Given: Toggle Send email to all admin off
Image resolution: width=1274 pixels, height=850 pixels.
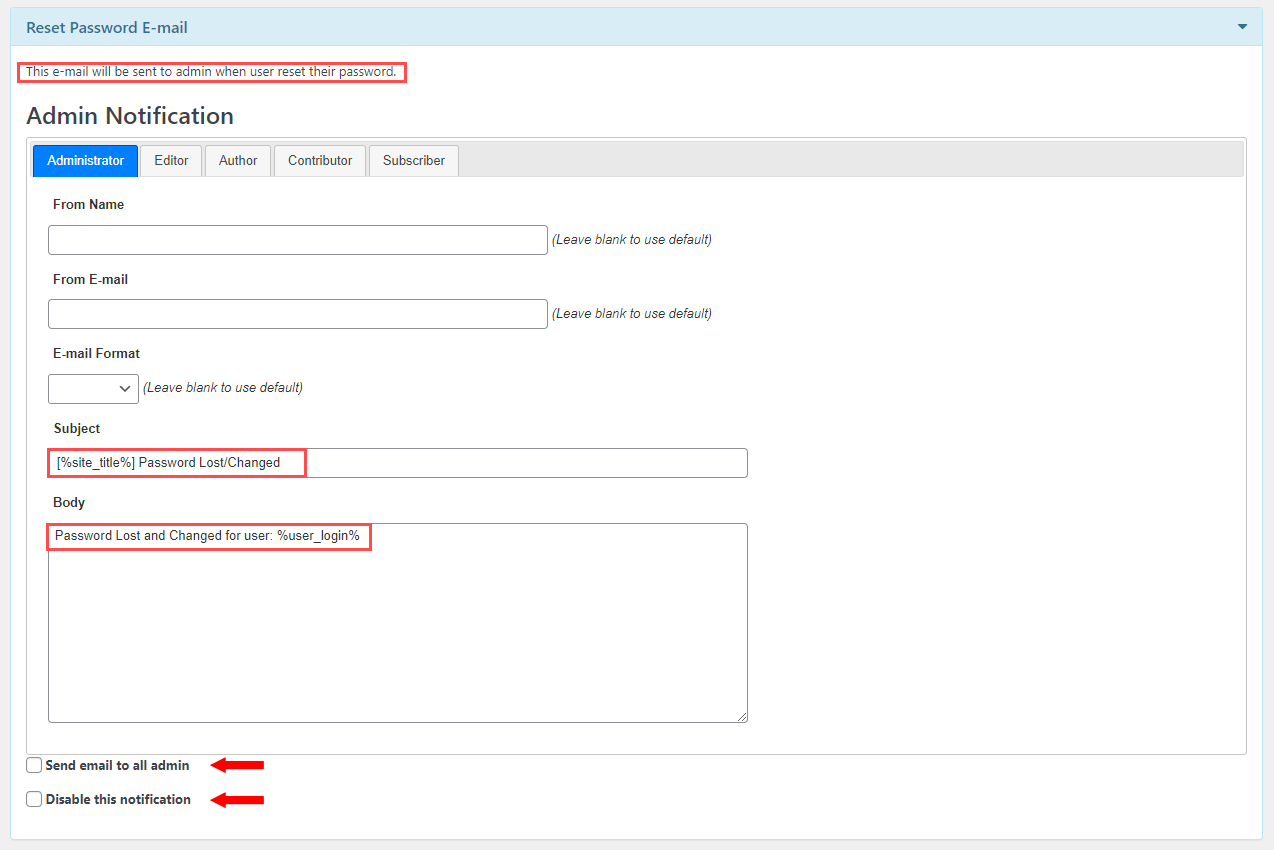Looking at the screenshot, I should click(x=34, y=765).
